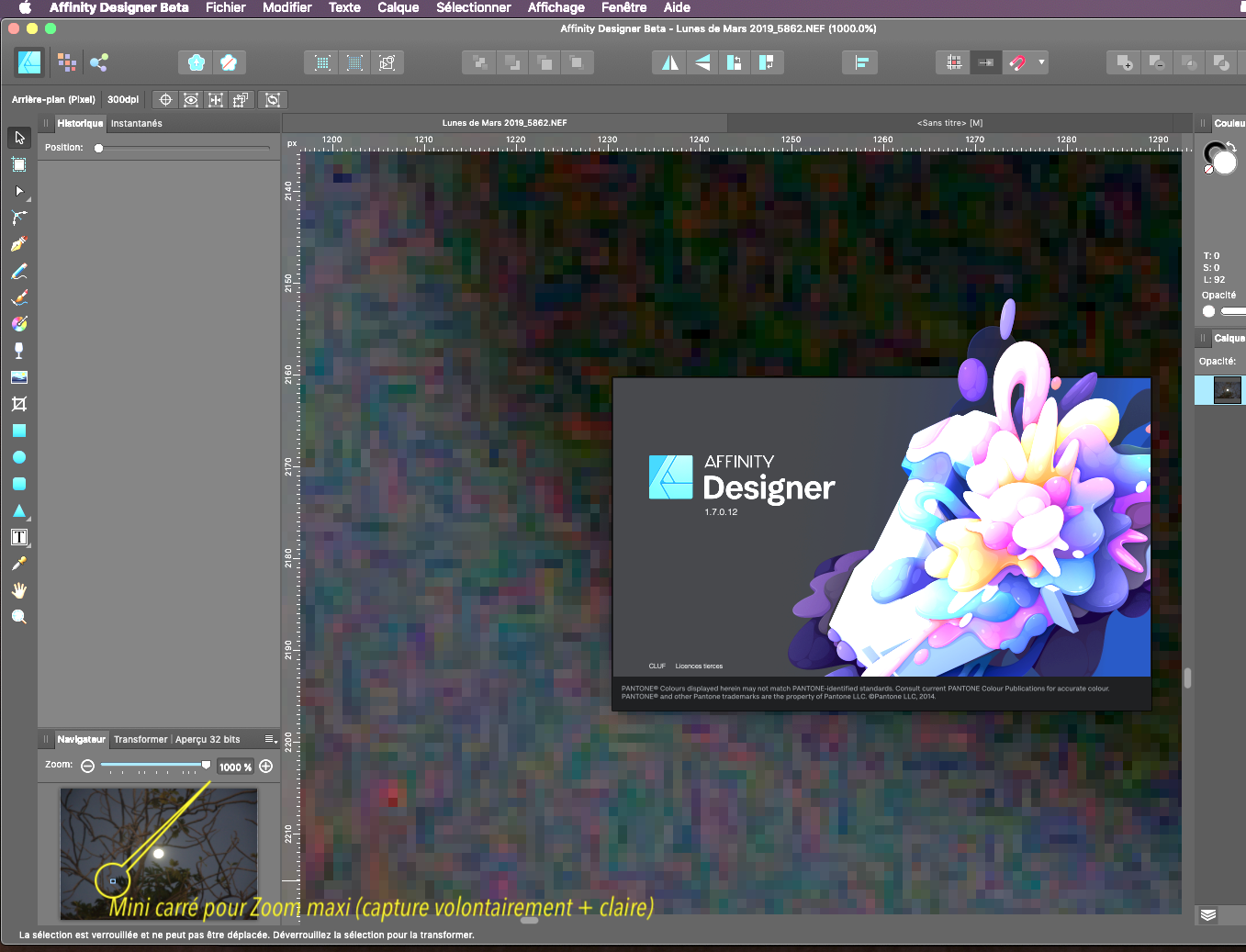
Task: Collapse the Historique panel handle
Action: 46,123
